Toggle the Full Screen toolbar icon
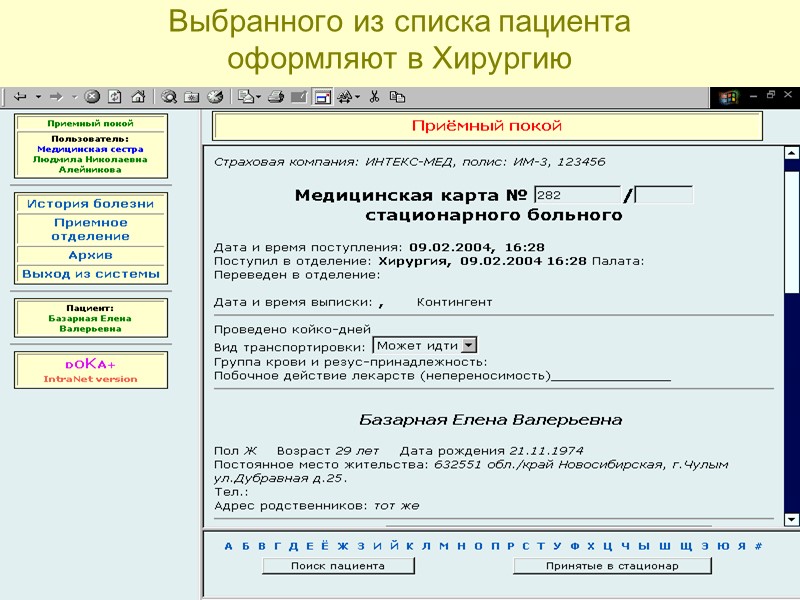Image resolution: width=800 pixels, height=600 pixels. point(323,96)
